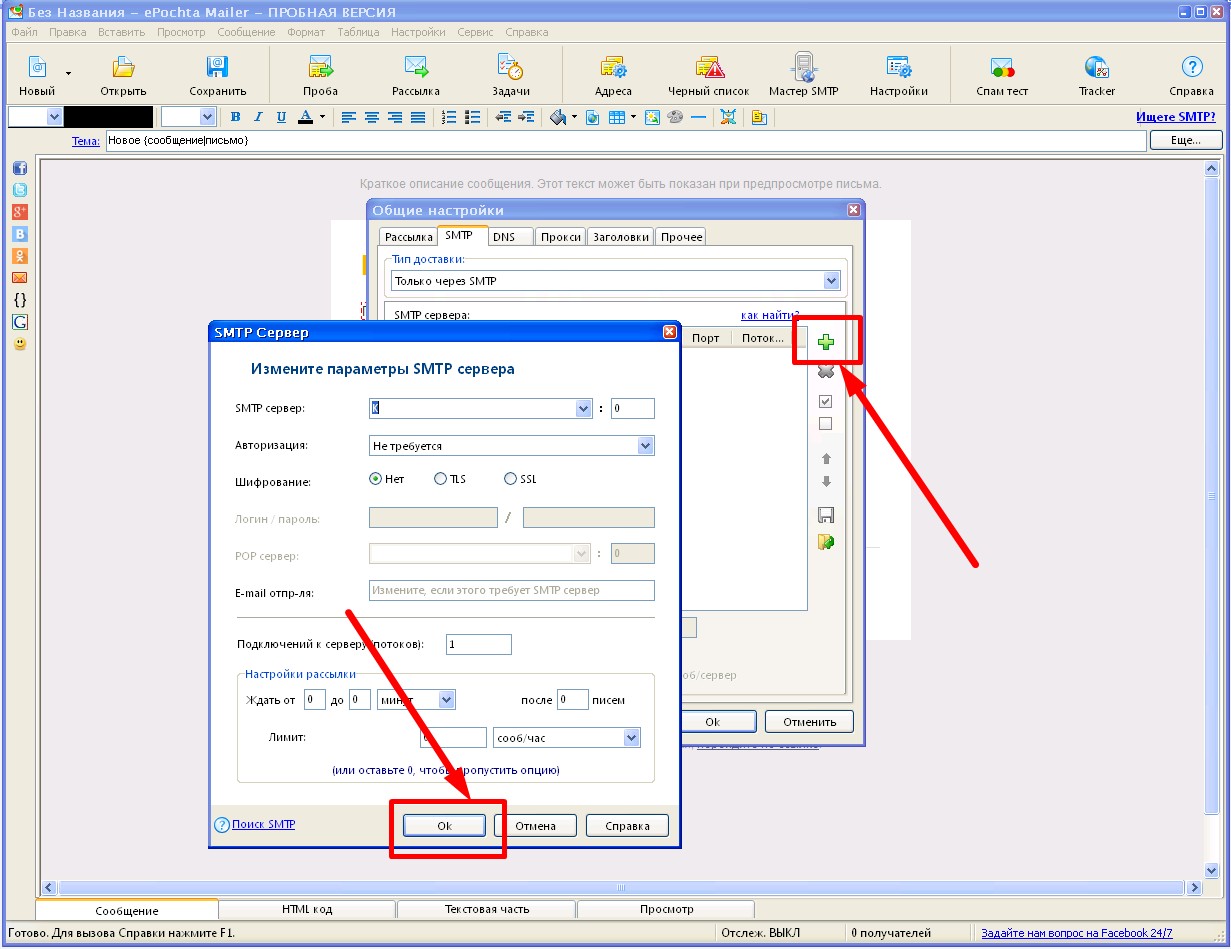Image resolution: width=1231 pixels, height=949 pixels.
Task: Click the Новый toolbar icon
Action: click(x=37, y=67)
